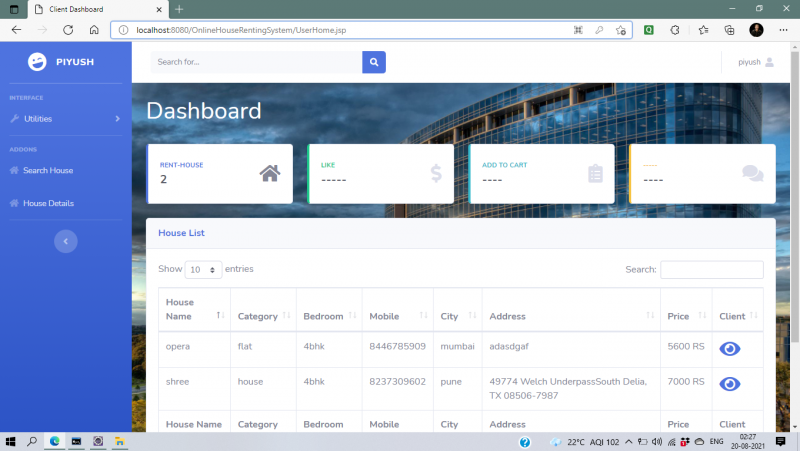Reload the page with refresh icon
Screen dimensions: 800x451
click(68, 30)
